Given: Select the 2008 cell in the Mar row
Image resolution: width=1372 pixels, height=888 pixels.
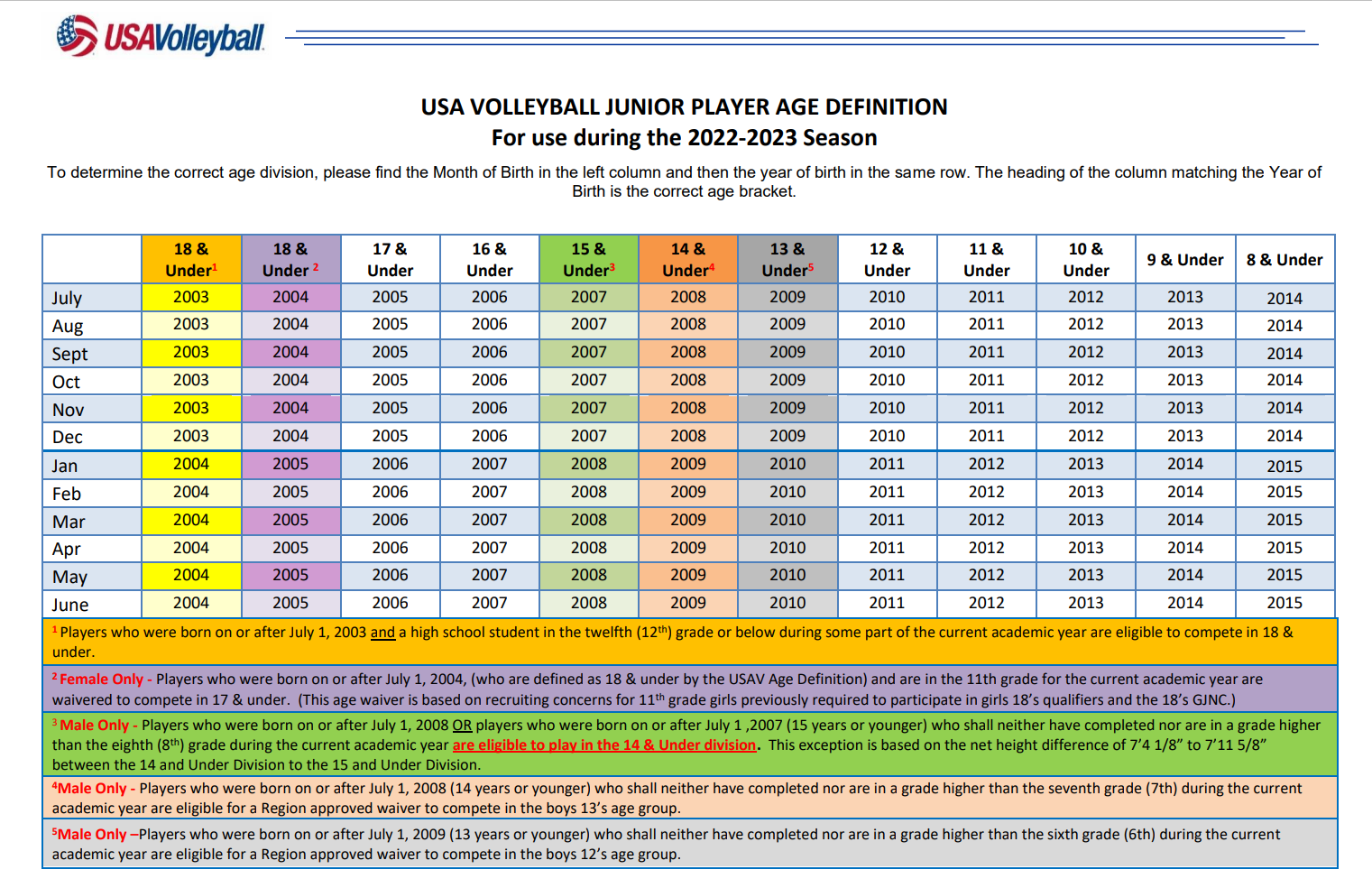Looking at the screenshot, I should (589, 520).
